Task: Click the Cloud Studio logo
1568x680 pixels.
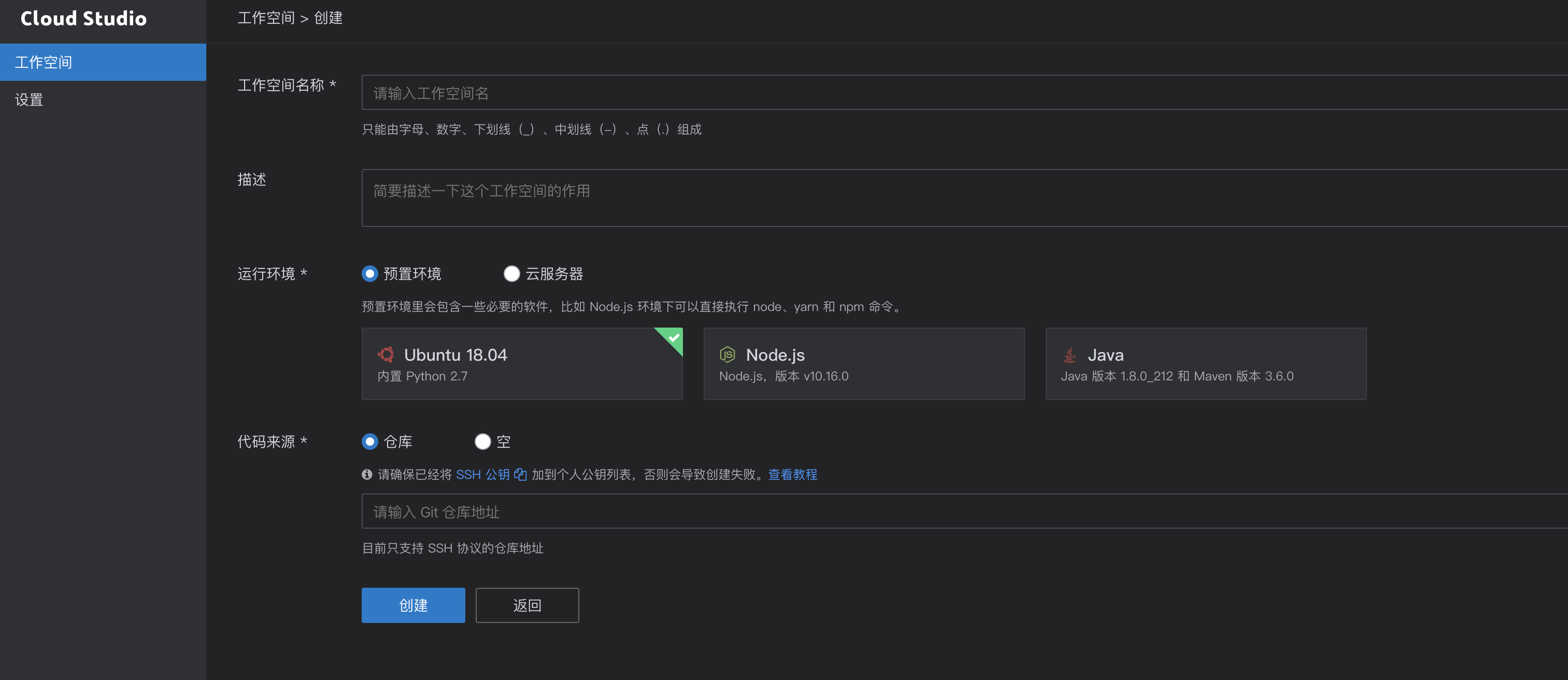Action: (83, 18)
